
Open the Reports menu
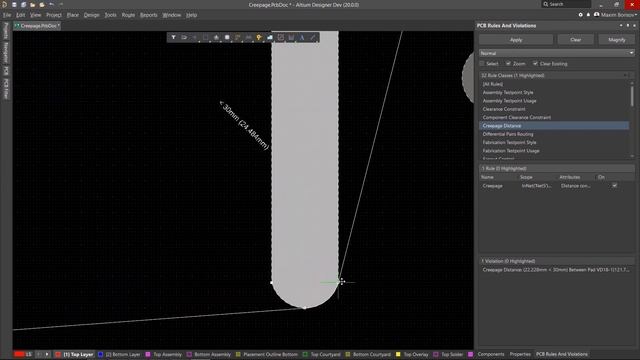(x=149, y=15)
